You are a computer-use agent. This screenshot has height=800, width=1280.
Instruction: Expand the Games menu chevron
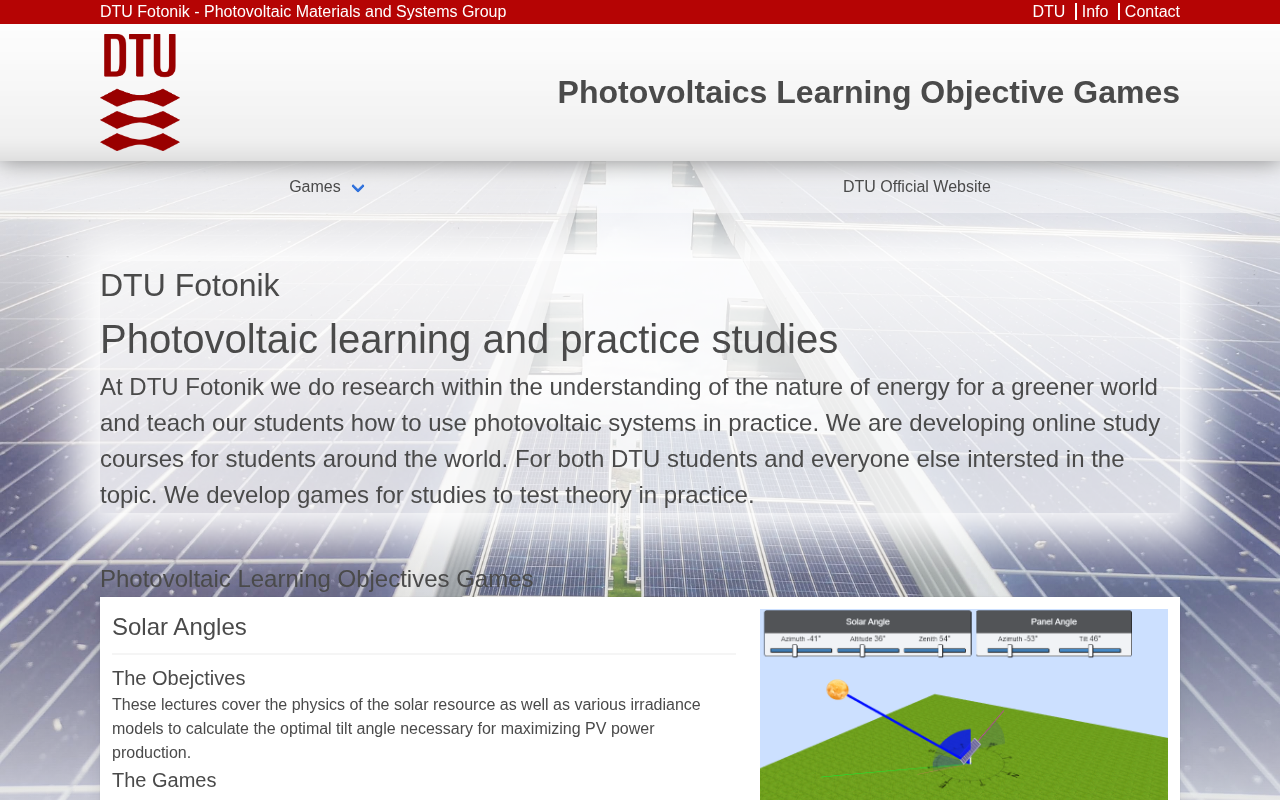point(358,188)
